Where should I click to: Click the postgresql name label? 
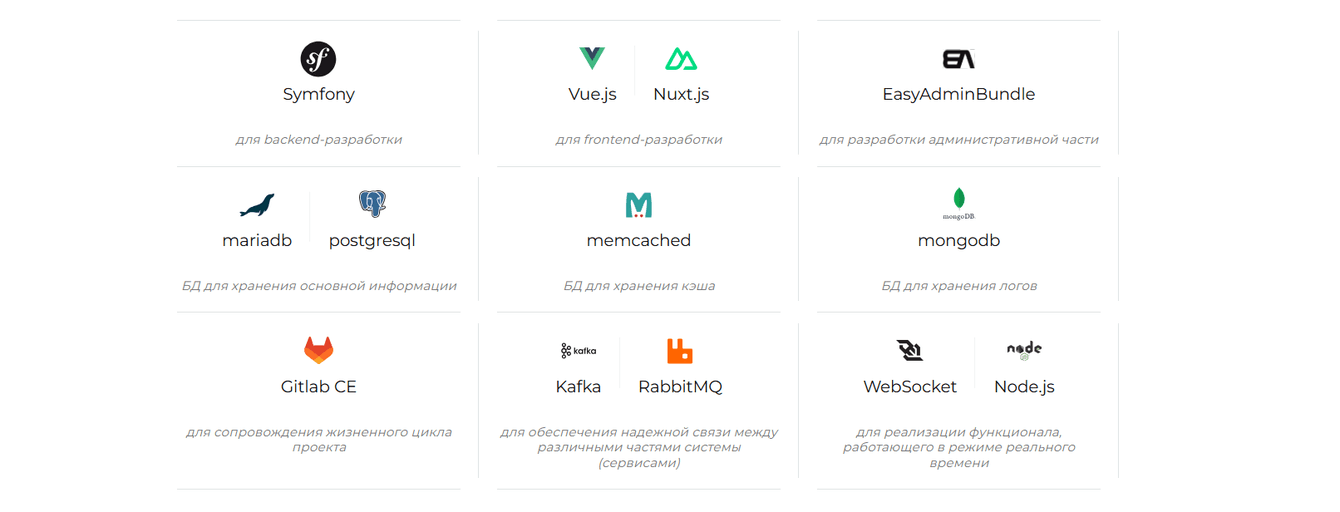(x=372, y=241)
